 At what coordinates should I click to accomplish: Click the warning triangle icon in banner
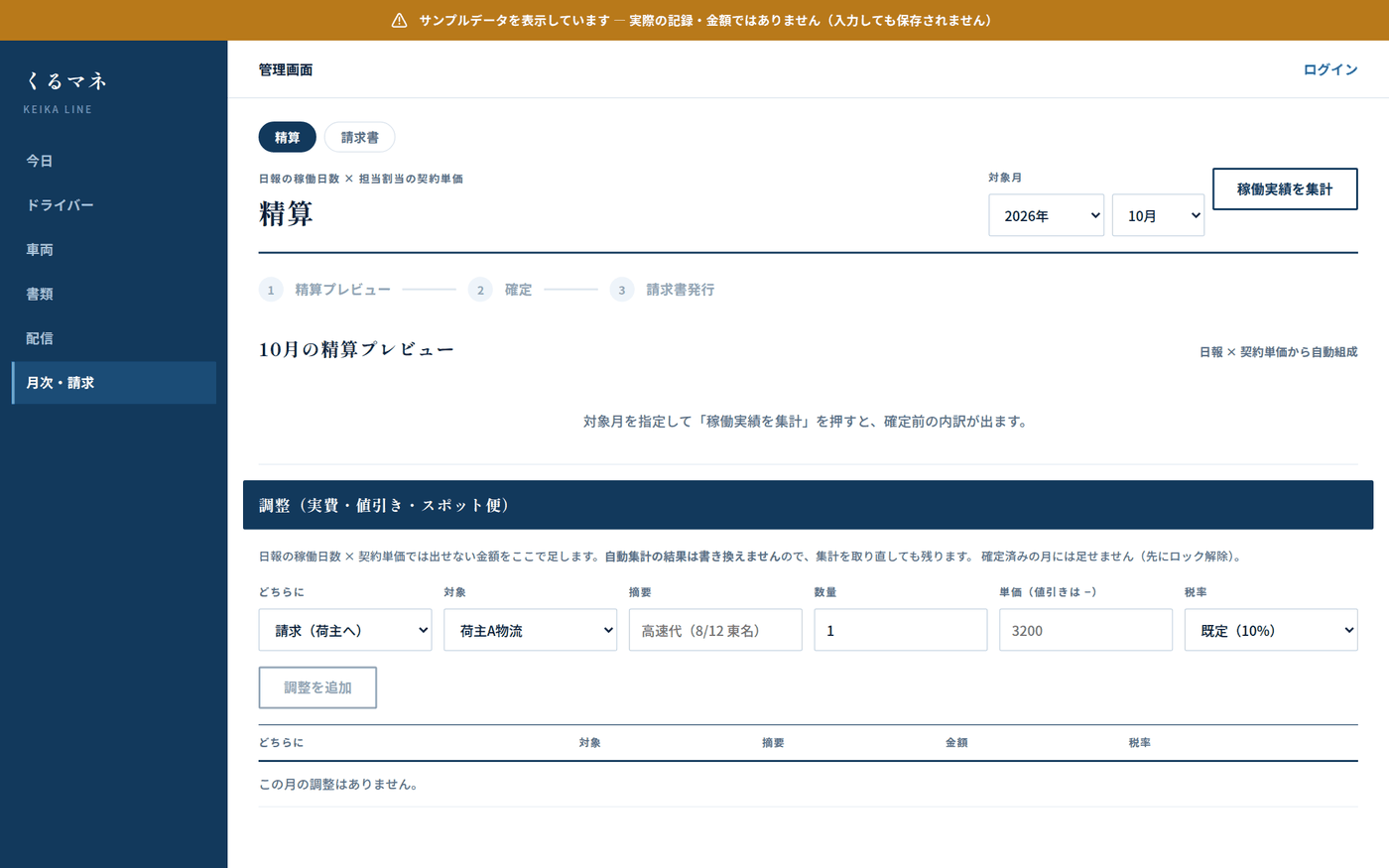(x=399, y=20)
